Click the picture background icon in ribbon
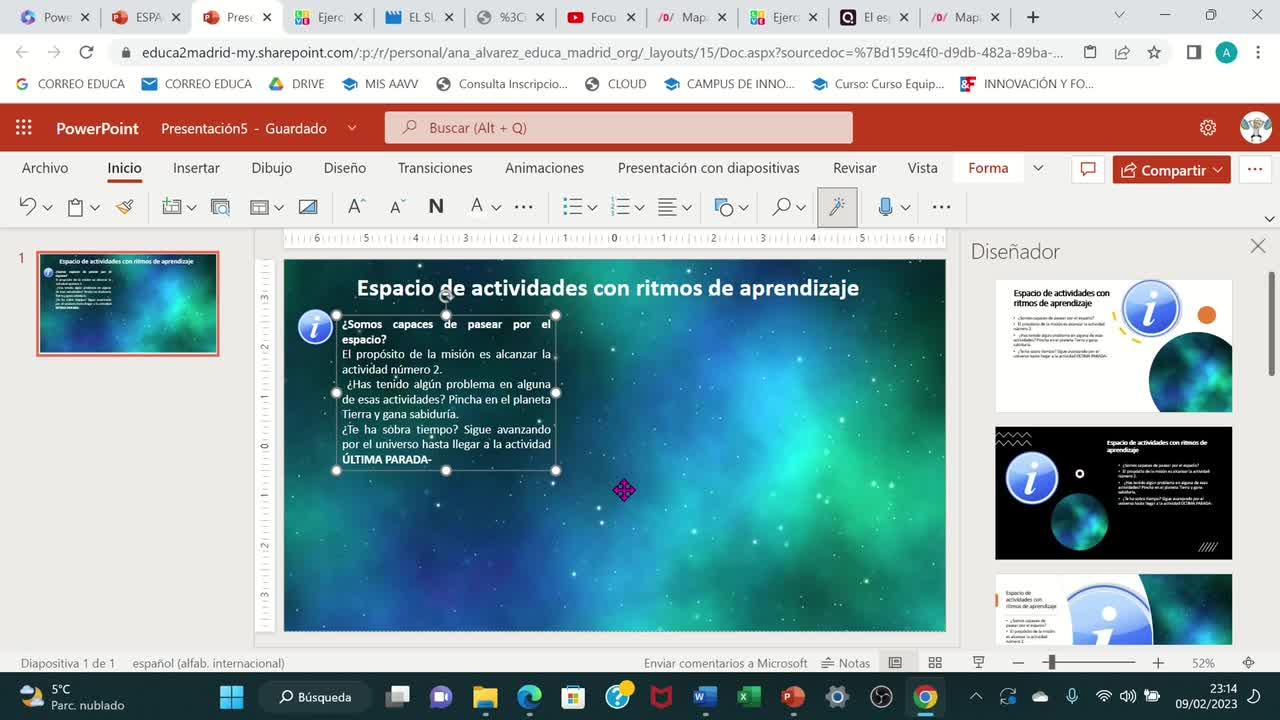The width and height of the screenshot is (1280, 720). click(308, 207)
